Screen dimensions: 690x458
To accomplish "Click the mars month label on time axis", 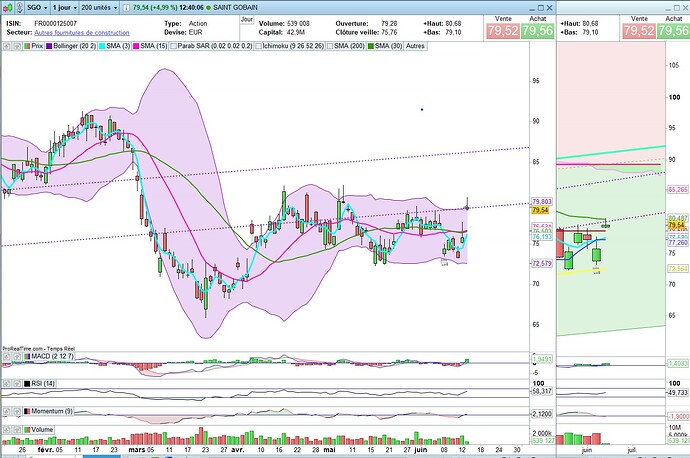I will [x=136, y=450].
